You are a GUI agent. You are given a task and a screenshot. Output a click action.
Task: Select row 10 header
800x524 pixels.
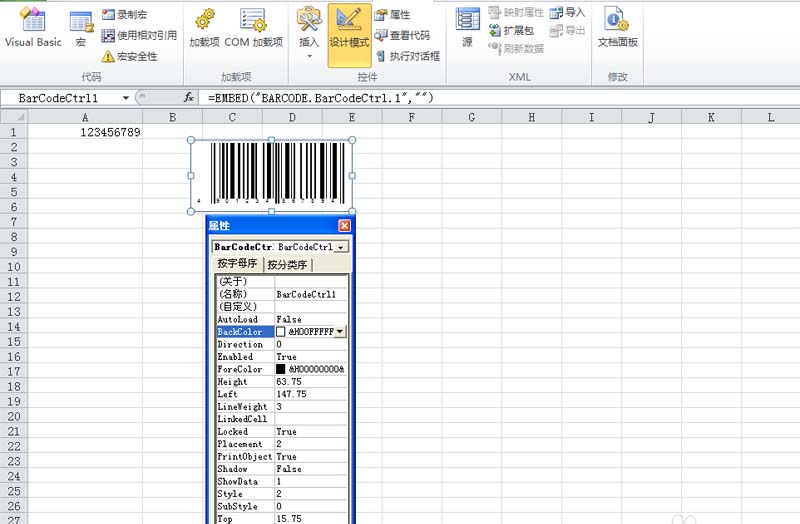(14, 267)
